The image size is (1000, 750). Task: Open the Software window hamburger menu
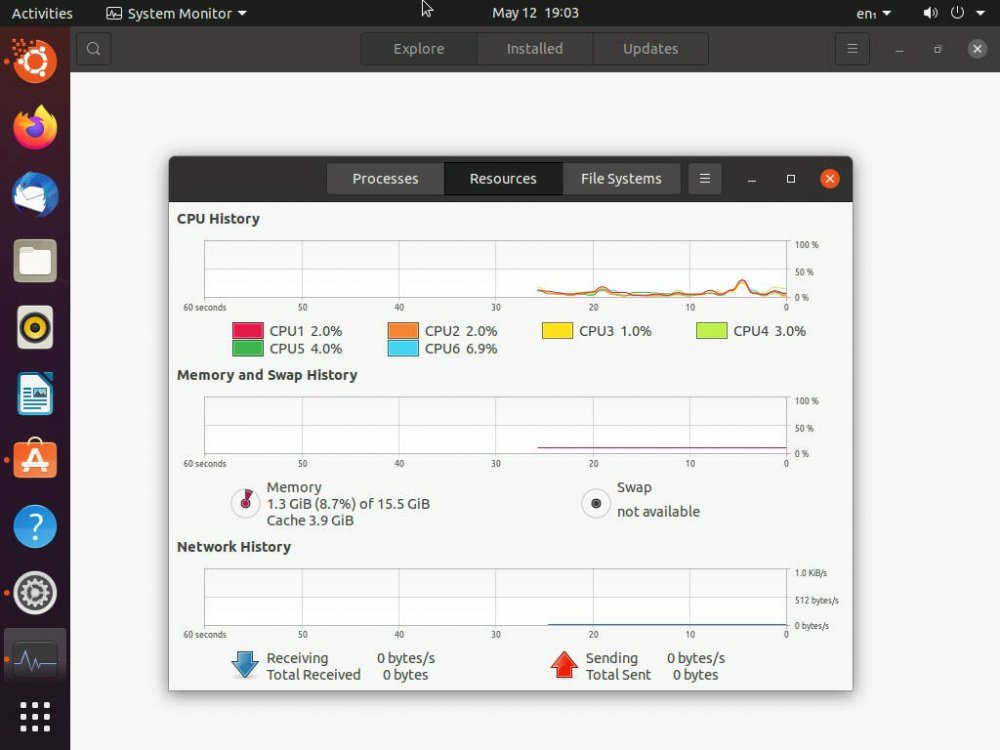click(x=852, y=48)
